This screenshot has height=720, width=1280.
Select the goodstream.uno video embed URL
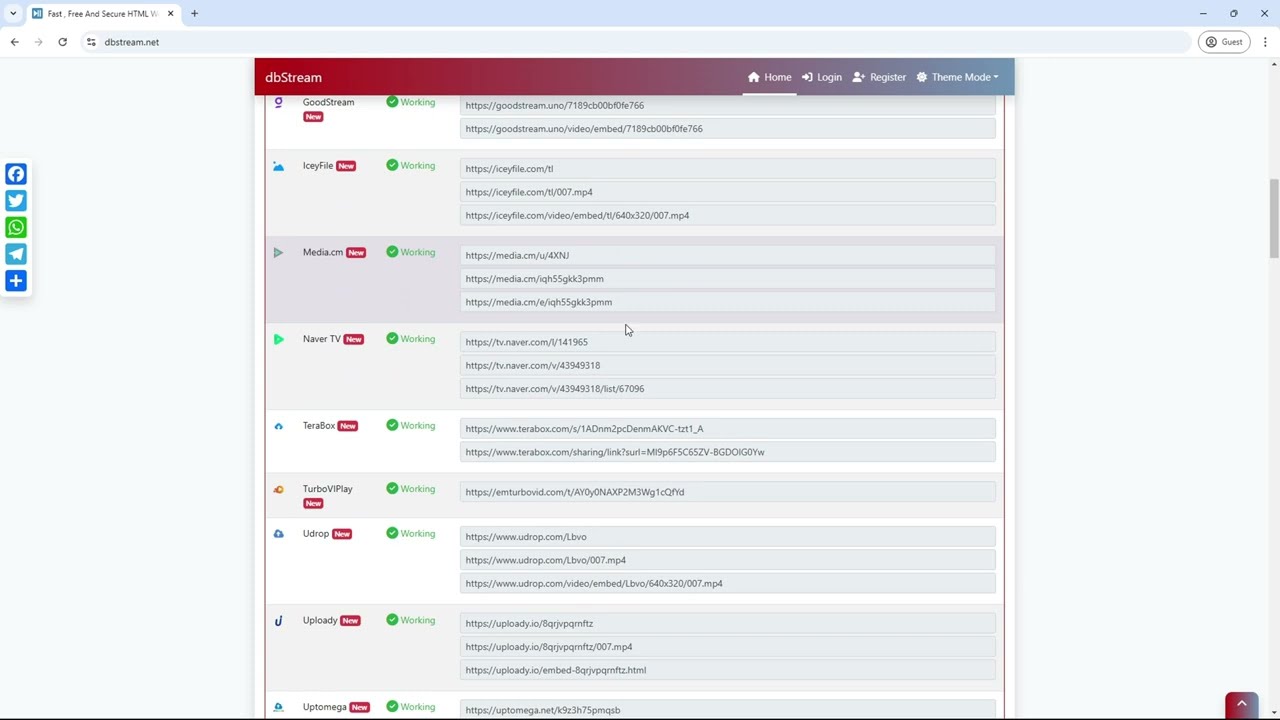pyautogui.click(x=728, y=128)
